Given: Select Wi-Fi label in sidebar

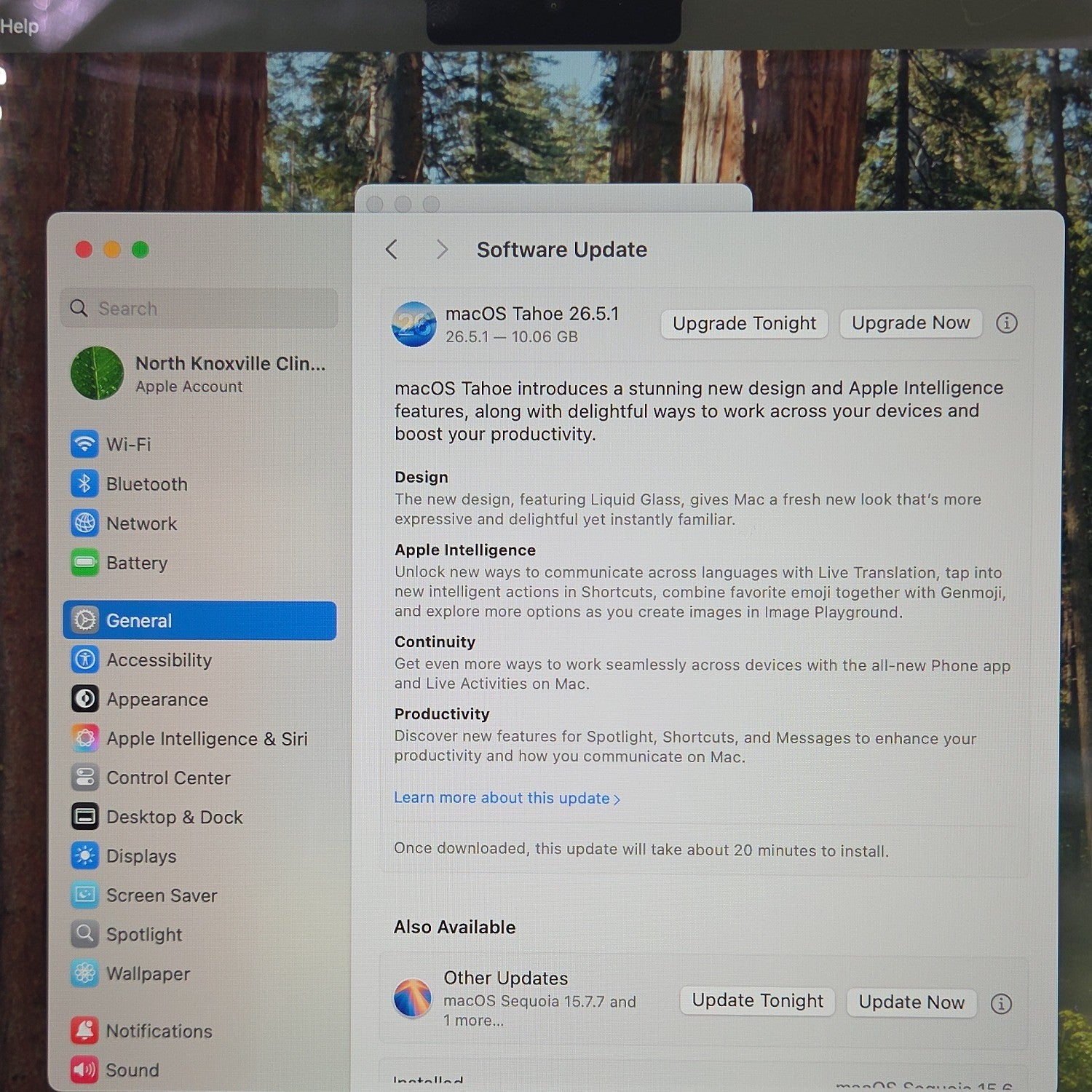Looking at the screenshot, I should point(128,444).
